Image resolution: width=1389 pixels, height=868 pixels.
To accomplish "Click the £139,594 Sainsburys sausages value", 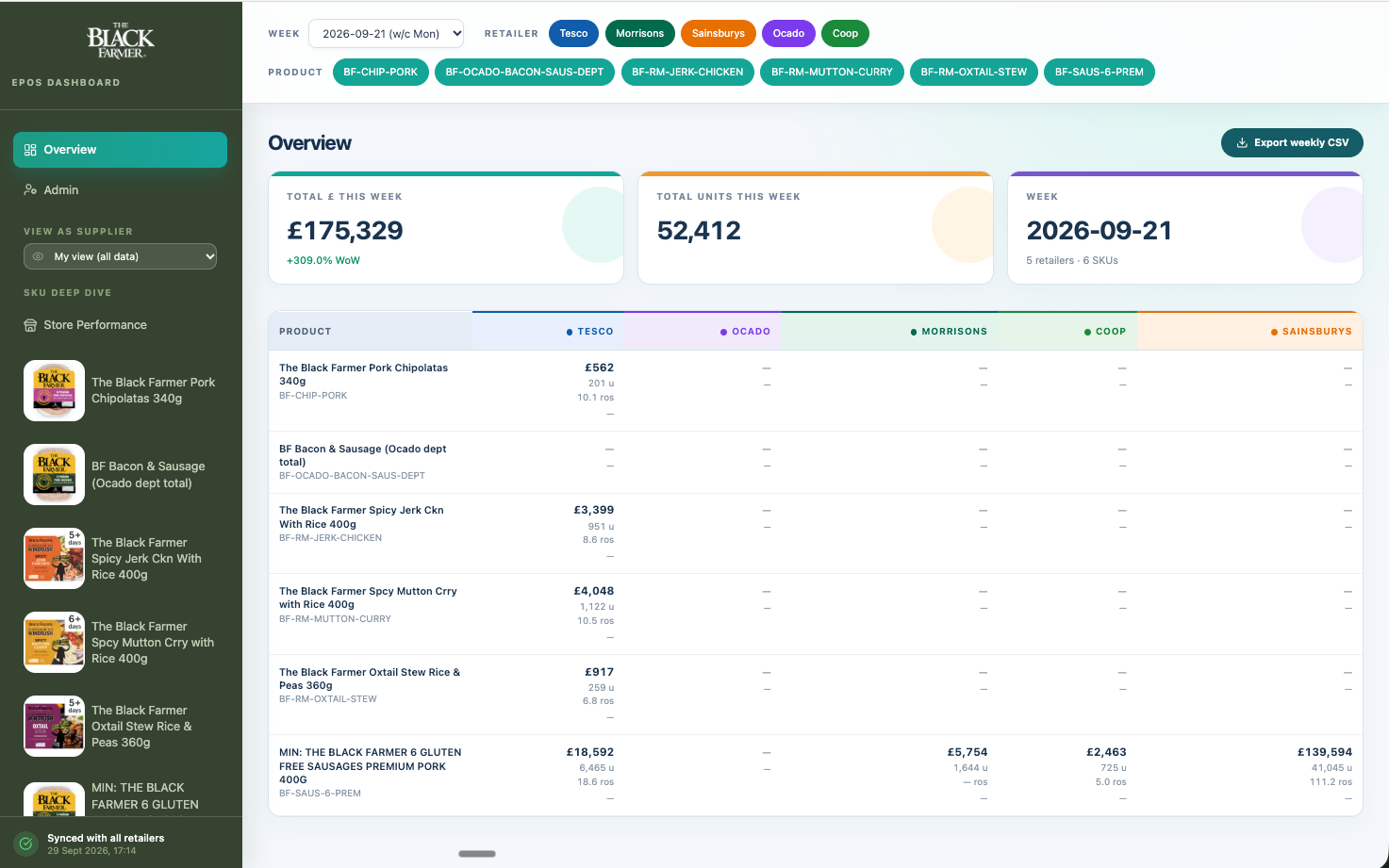I will pyautogui.click(x=1324, y=752).
